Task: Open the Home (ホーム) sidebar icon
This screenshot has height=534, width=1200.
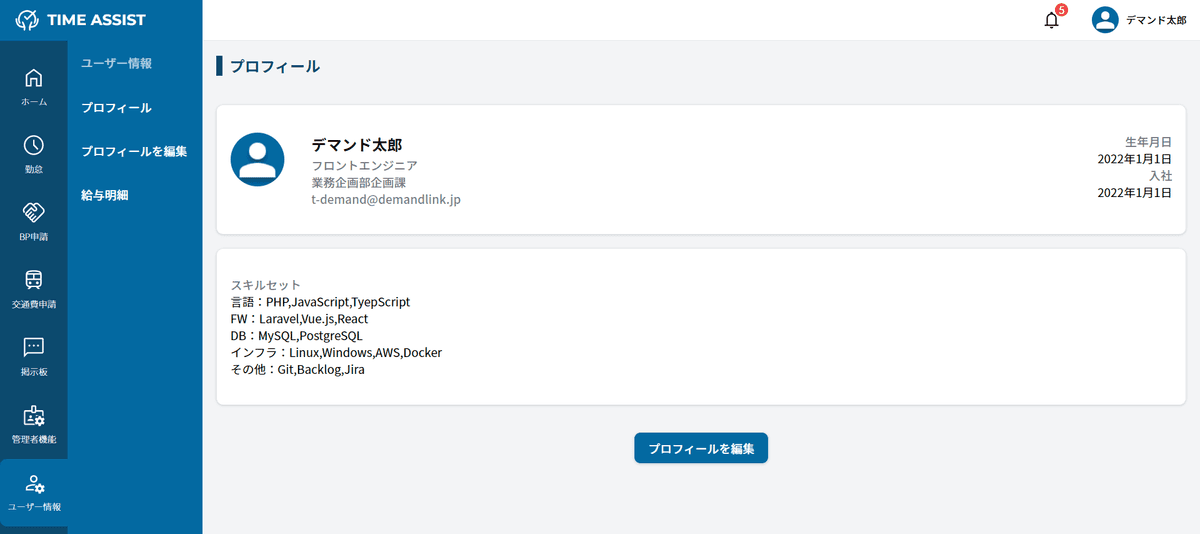Action: pyautogui.click(x=34, y=78)
